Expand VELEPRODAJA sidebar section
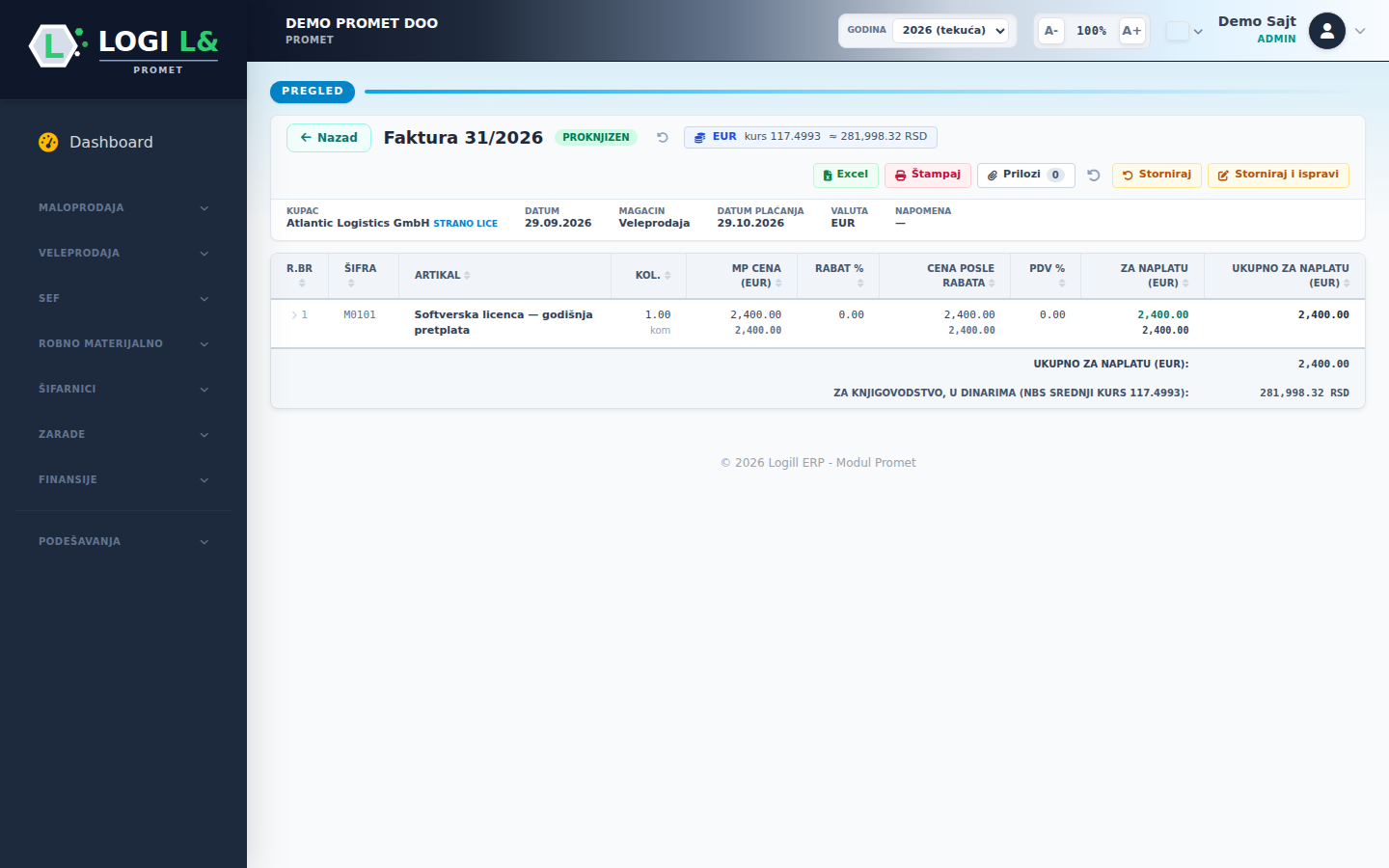1389x868 pixels. point(123,253)
